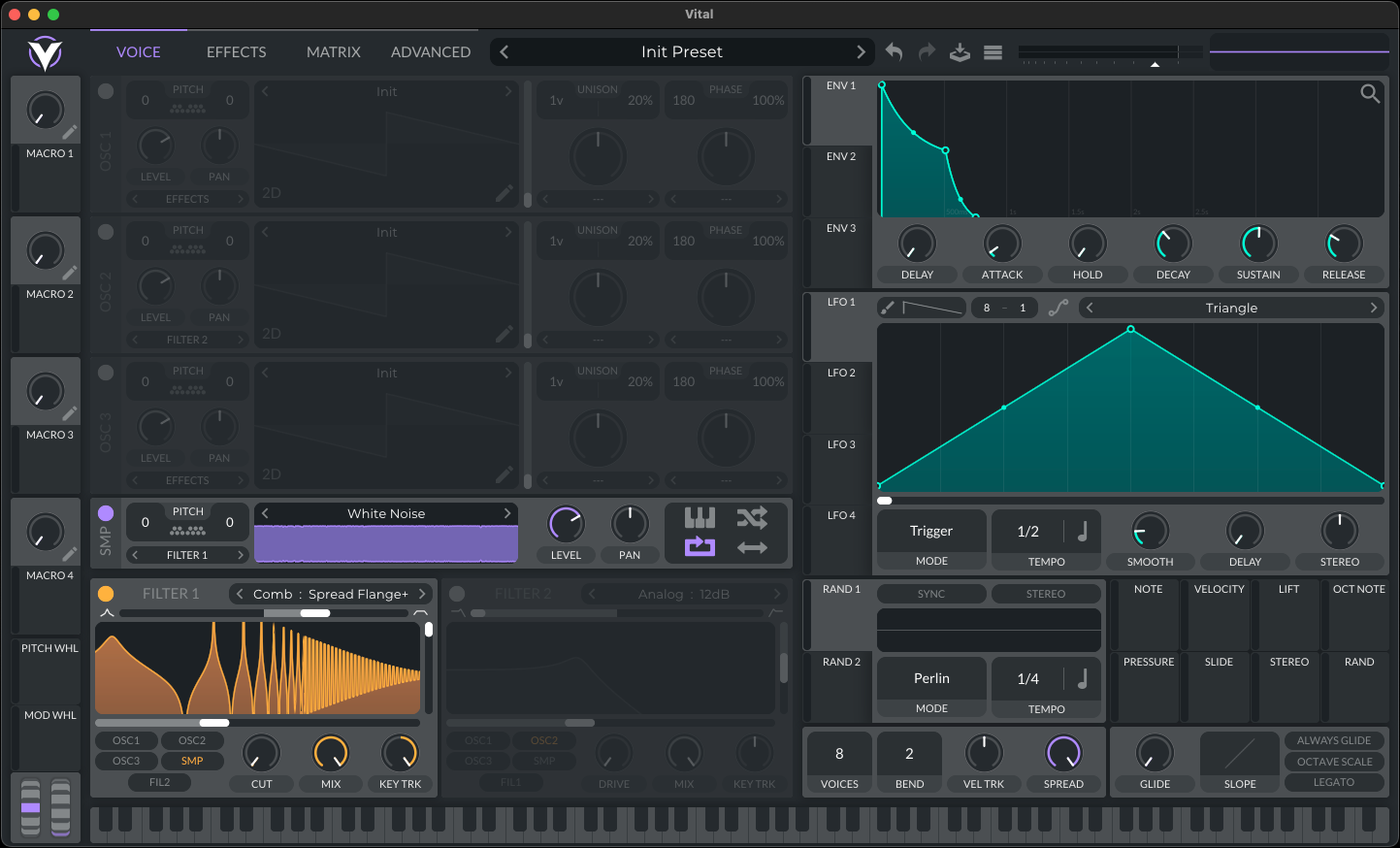Toggle LEGATO mode
This screenshot has width=1400, height=848.
click(x=1334, y=782)
